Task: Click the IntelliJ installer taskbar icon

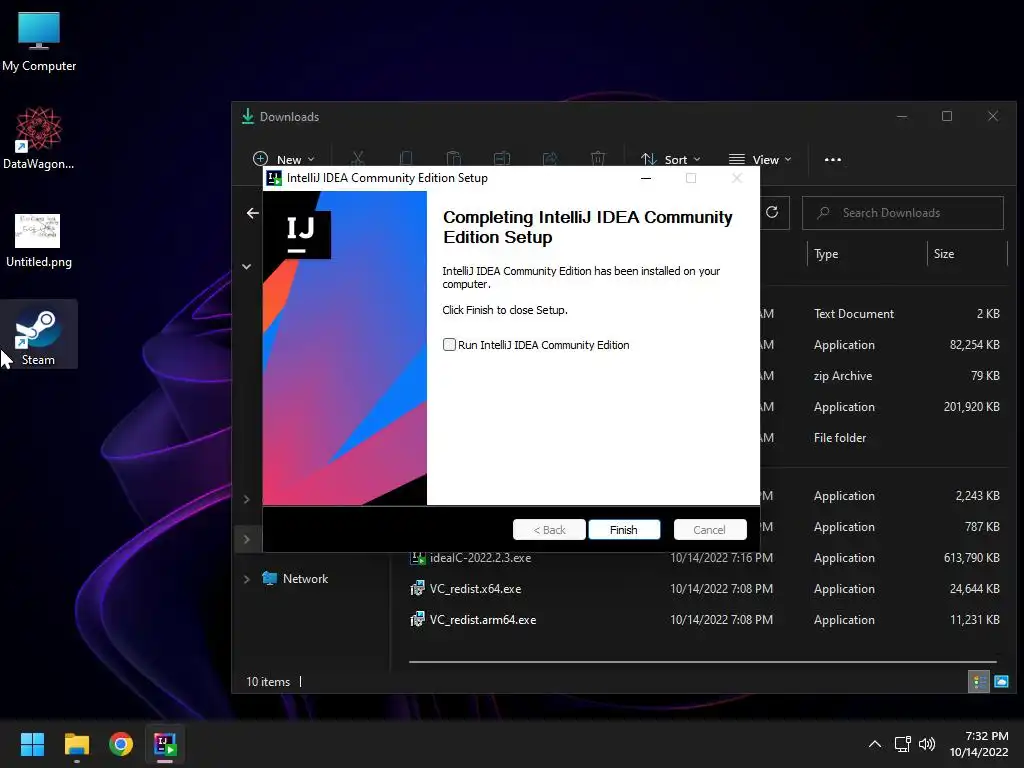Action: [x=165, y=744]
